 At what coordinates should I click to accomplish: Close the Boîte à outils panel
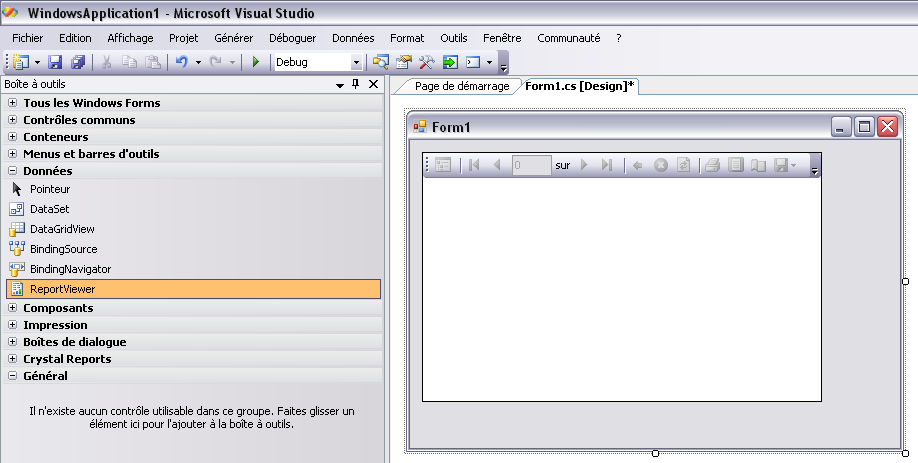click(x=371, y=85)
